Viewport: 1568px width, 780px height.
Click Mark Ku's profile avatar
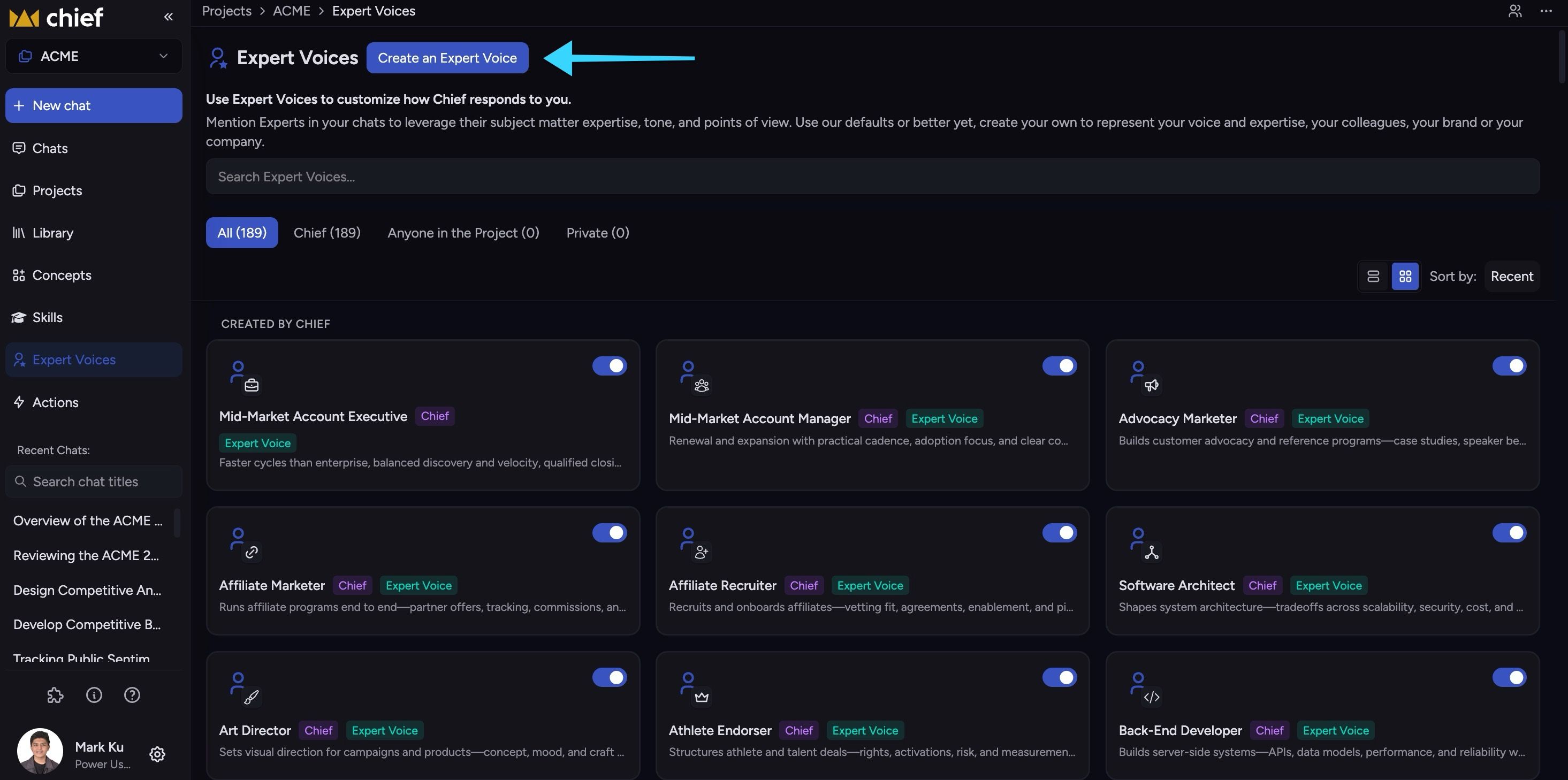pos(40,752)
